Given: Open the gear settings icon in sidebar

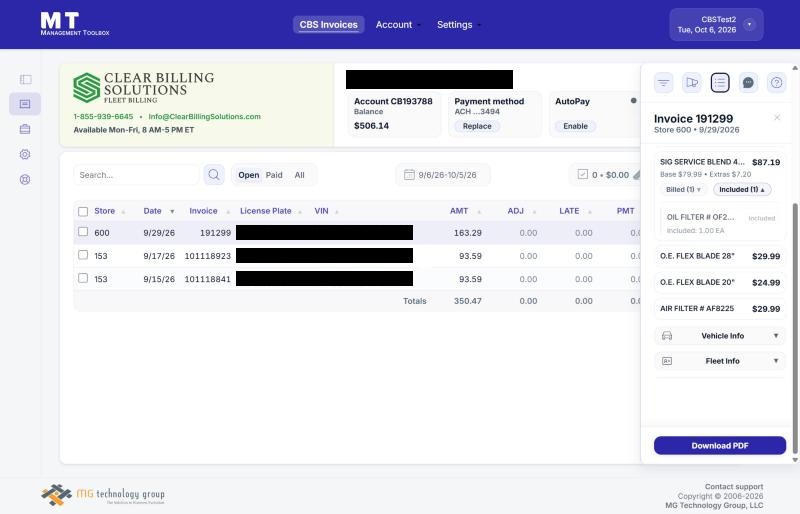Looking at the screenshot, I should point(25,154).
